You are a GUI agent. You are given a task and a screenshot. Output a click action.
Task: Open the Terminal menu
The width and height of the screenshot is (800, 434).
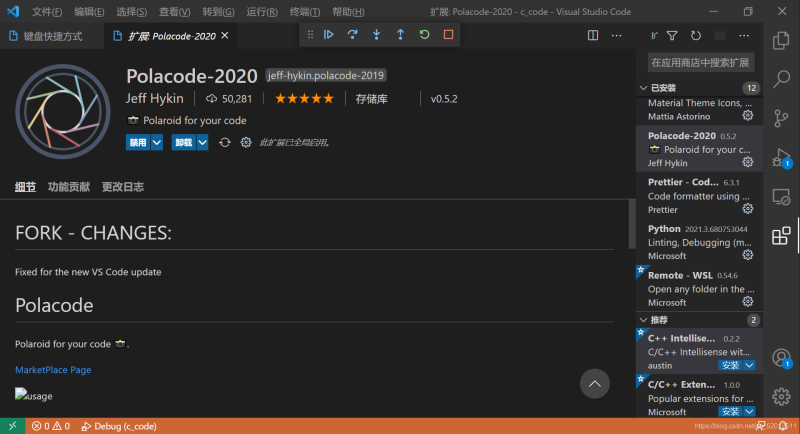pos(305,12)
